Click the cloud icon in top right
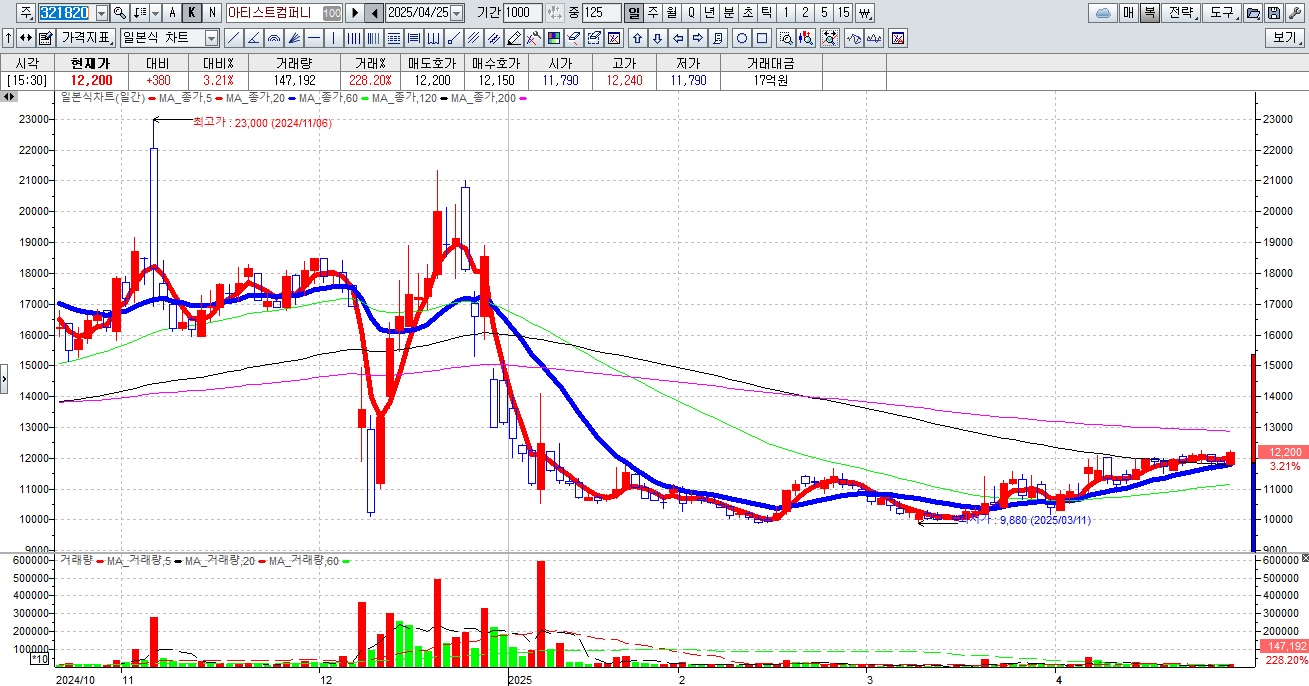This screenshot has height=686, width=1309. (1102, 13)
